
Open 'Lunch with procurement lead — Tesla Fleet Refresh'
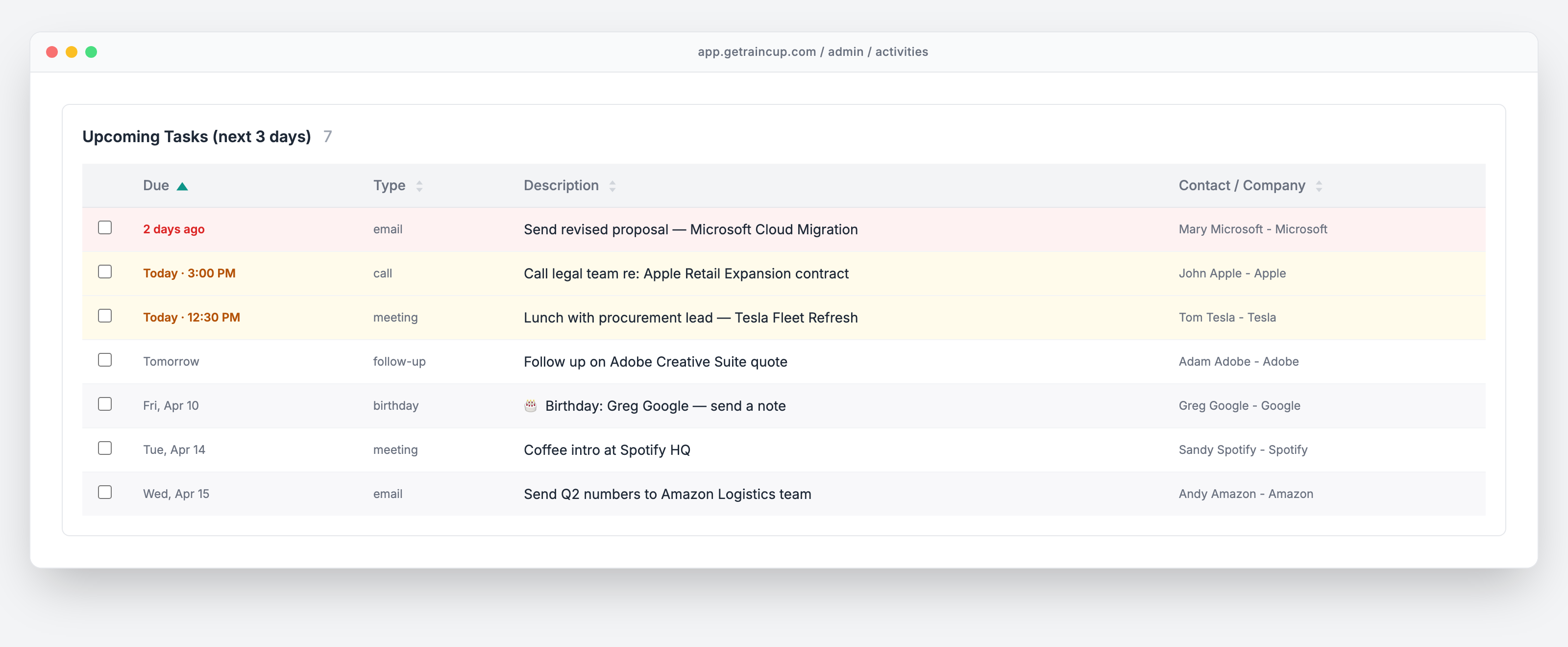coord(691,318)
